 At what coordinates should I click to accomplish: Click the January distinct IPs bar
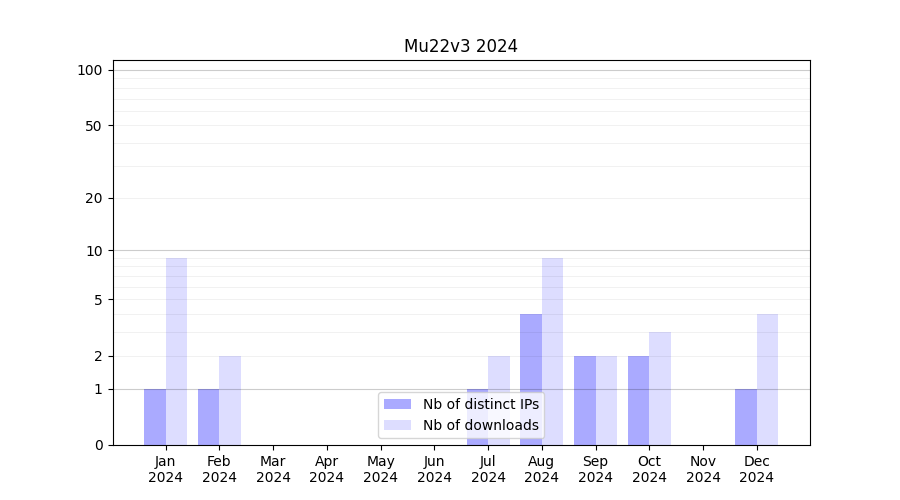pyautogui.click(x=155, y=417)
